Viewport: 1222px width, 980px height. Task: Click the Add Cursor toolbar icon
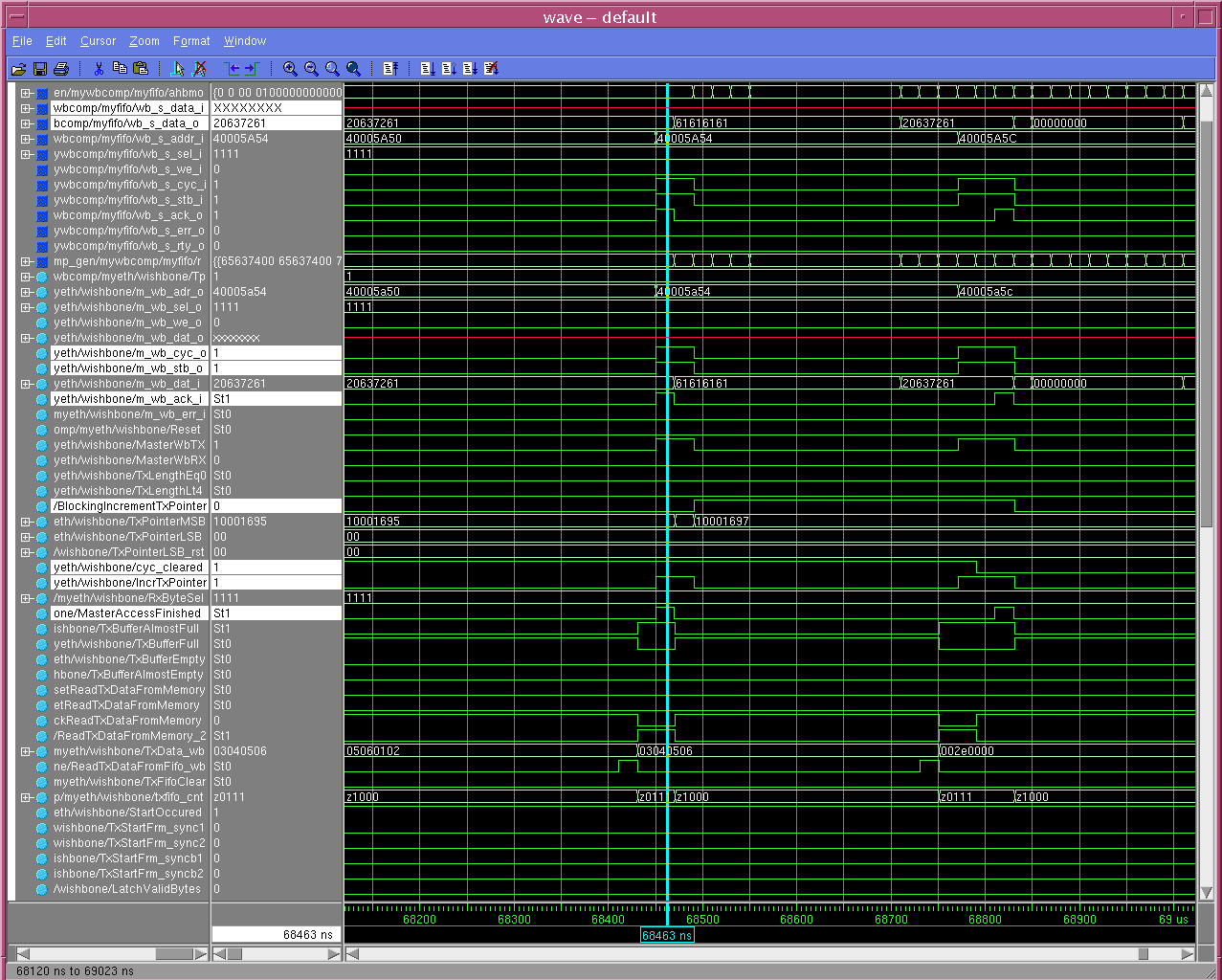pos(177,69)
